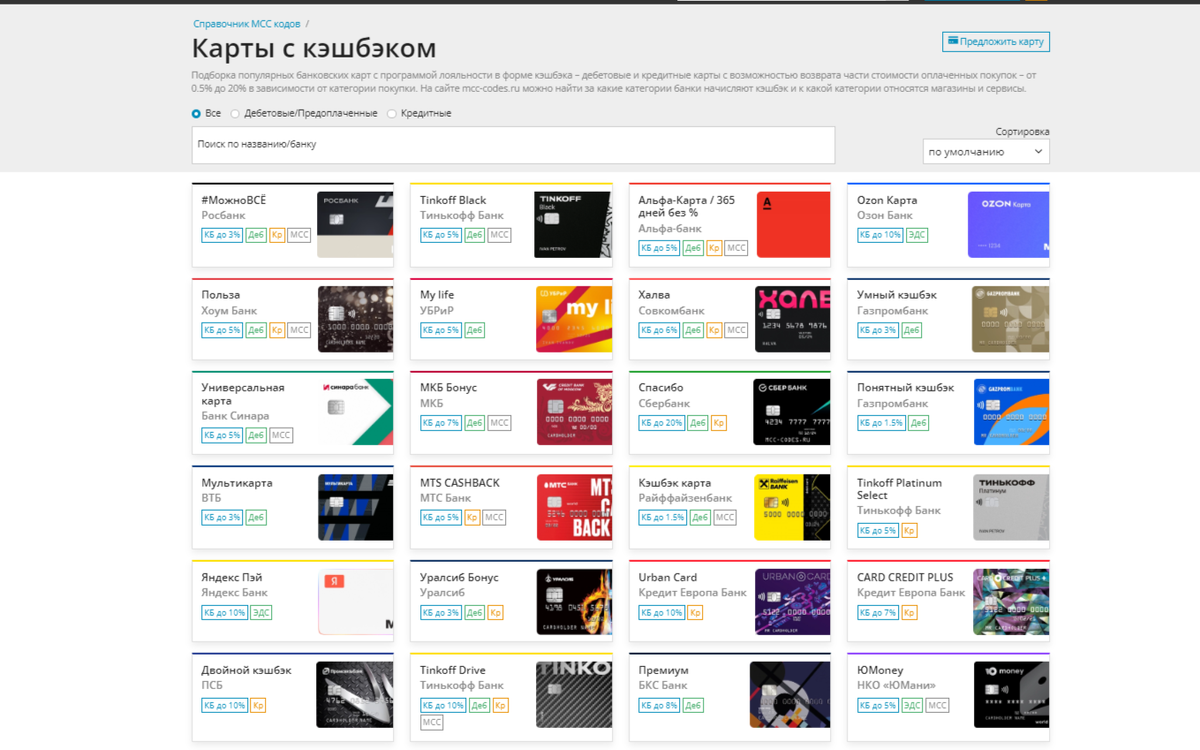Open the 'Tinkoff Black' card title
1200x750 pixels.
coord(453,200)
